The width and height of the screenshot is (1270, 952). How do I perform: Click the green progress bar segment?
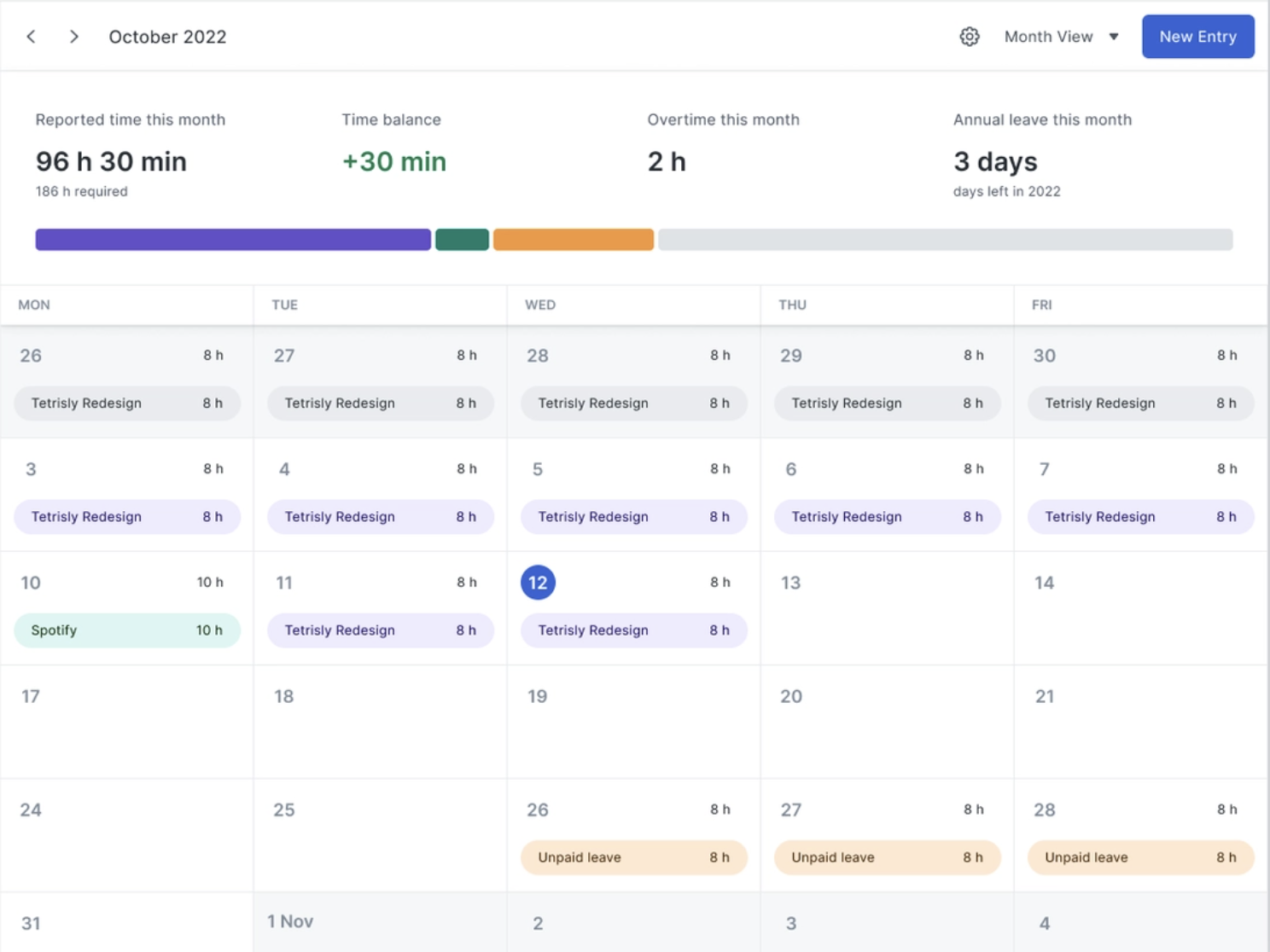[462, 240]
